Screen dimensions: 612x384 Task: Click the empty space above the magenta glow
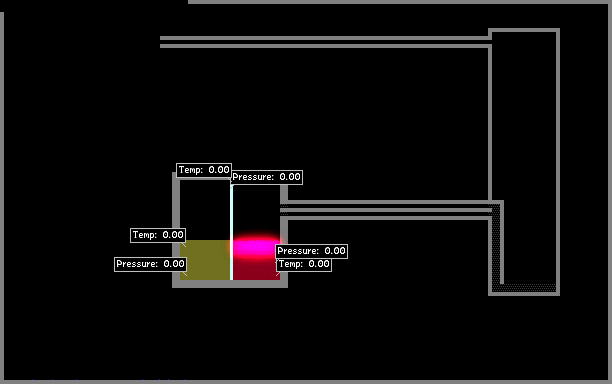tap(256, 209)
